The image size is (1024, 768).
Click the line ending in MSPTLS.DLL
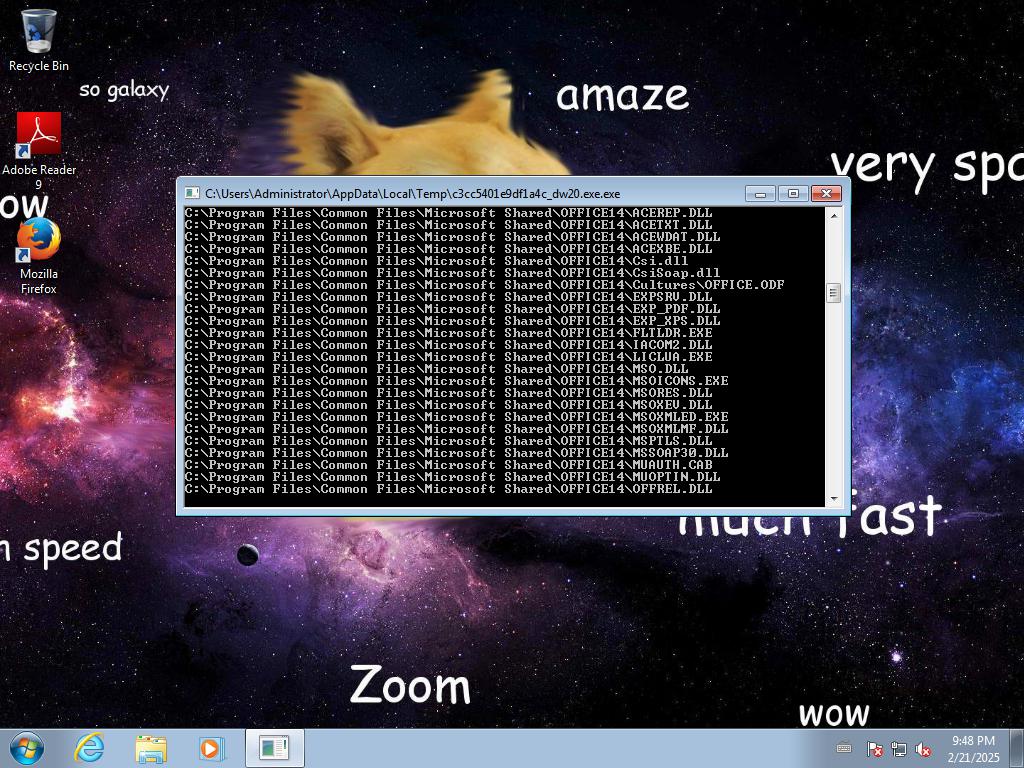[448, 440]
